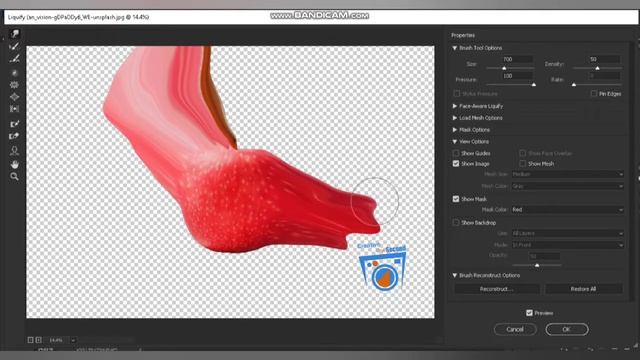Screen dimensions: 640x360
Task: Select the Bloat tool
Action: (x=14, y=97)
